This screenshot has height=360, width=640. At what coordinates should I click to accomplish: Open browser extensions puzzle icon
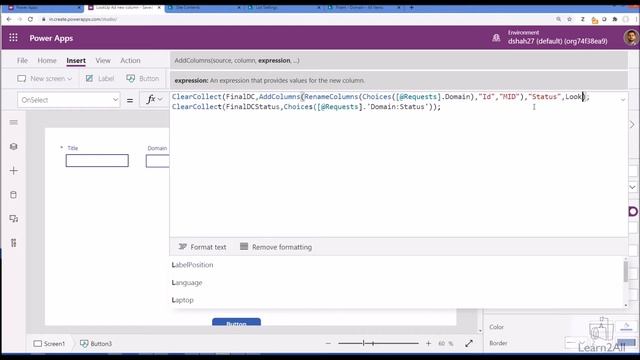point(615,19)
